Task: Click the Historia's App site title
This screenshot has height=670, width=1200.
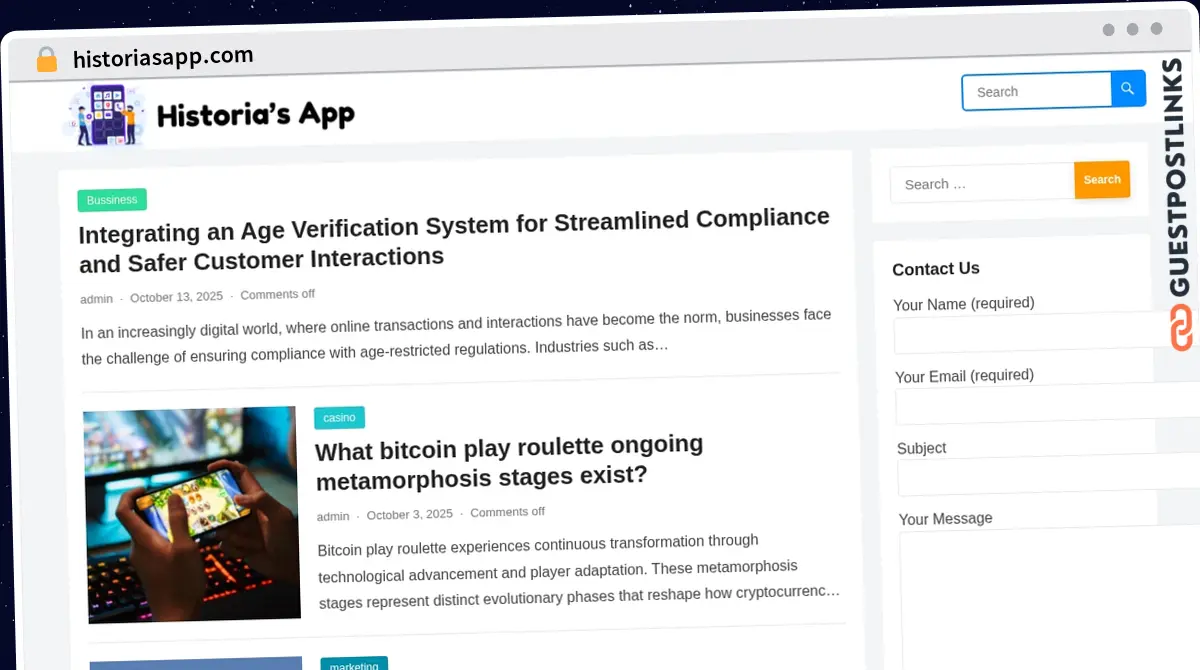Action: coord(256,115)
